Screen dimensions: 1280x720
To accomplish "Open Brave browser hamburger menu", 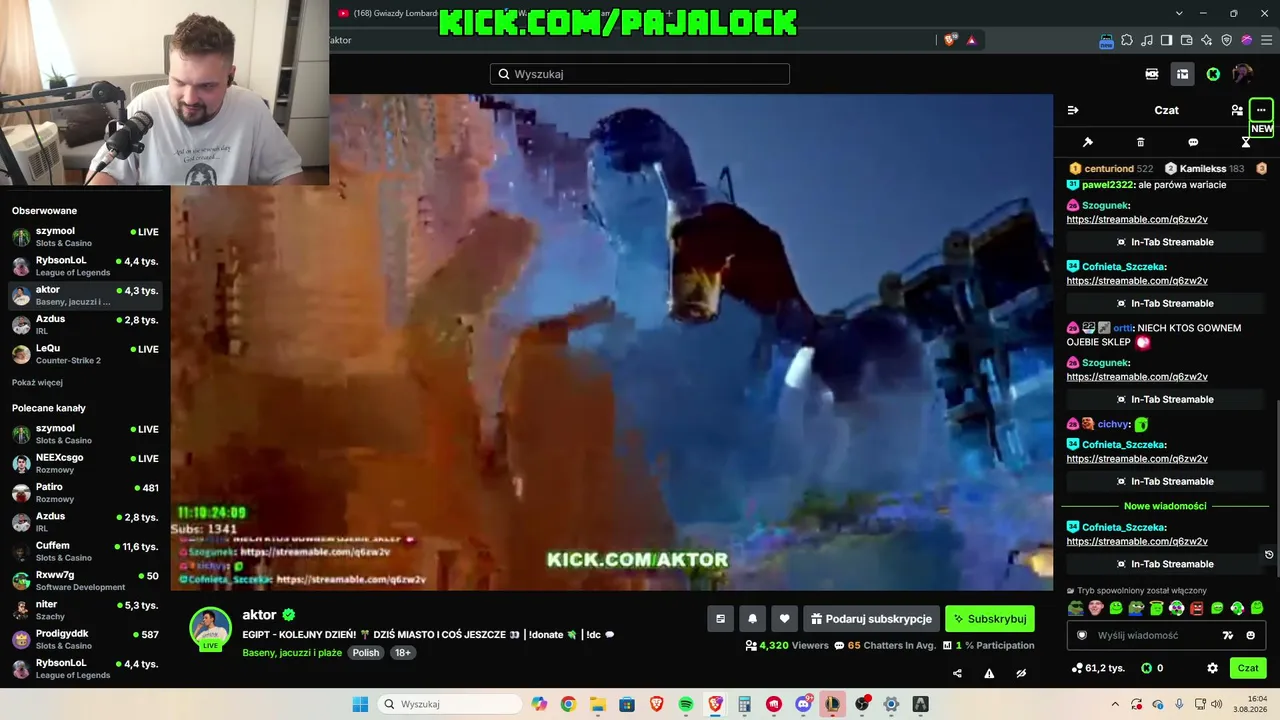I will point(1266,40).
